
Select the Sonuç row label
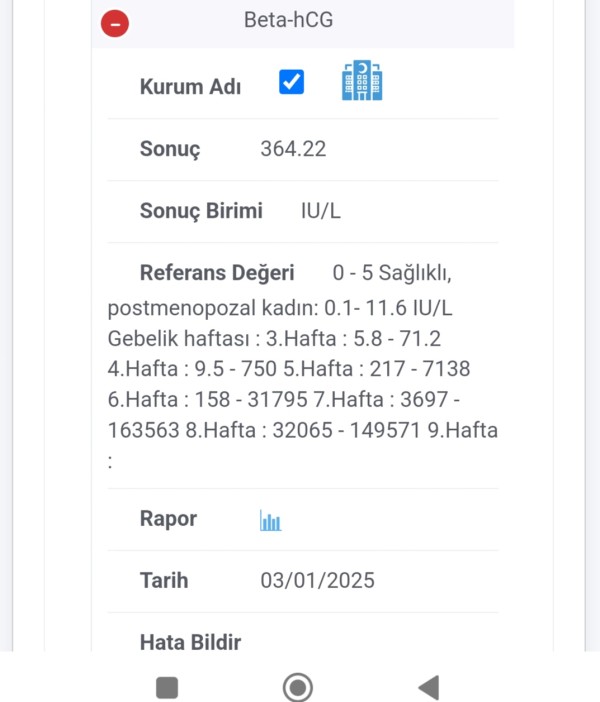(170, 149)
